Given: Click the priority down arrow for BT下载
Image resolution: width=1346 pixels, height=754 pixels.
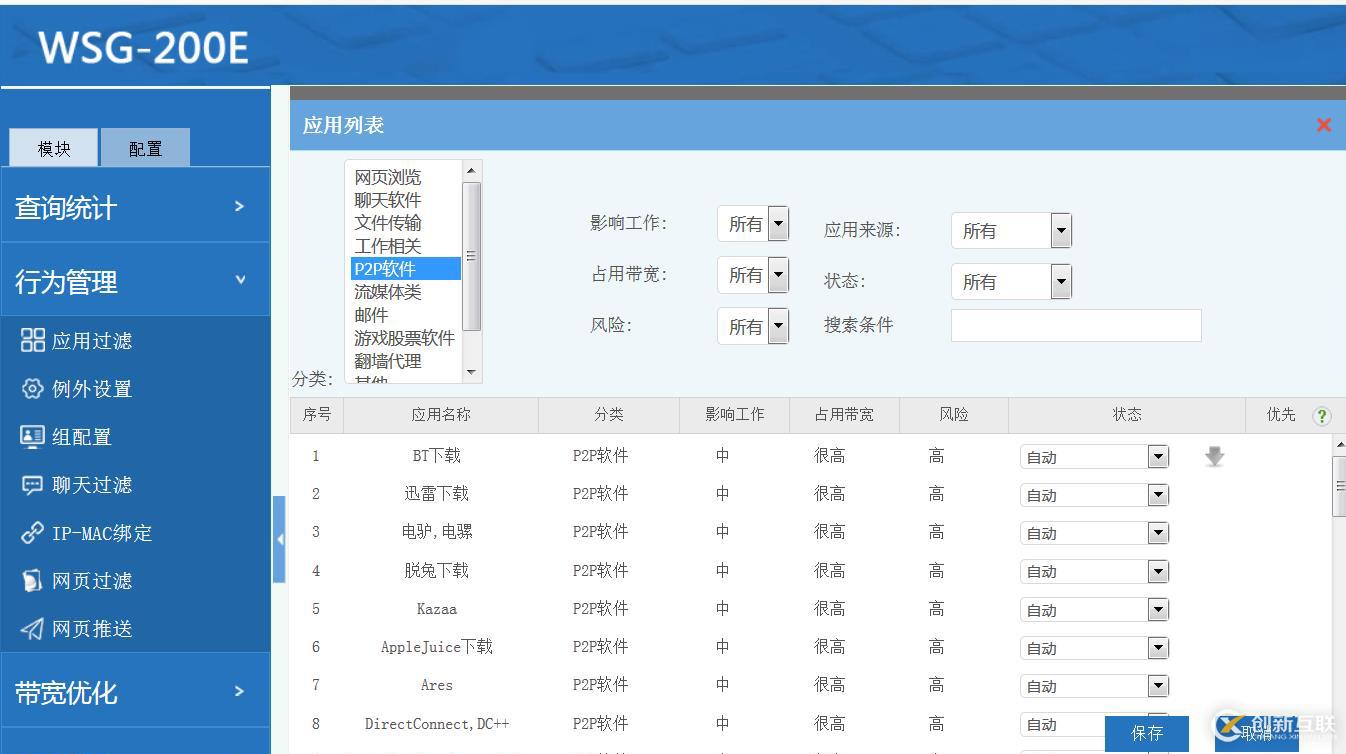Looking at the screenshot, I should [x=1214, y=457].
